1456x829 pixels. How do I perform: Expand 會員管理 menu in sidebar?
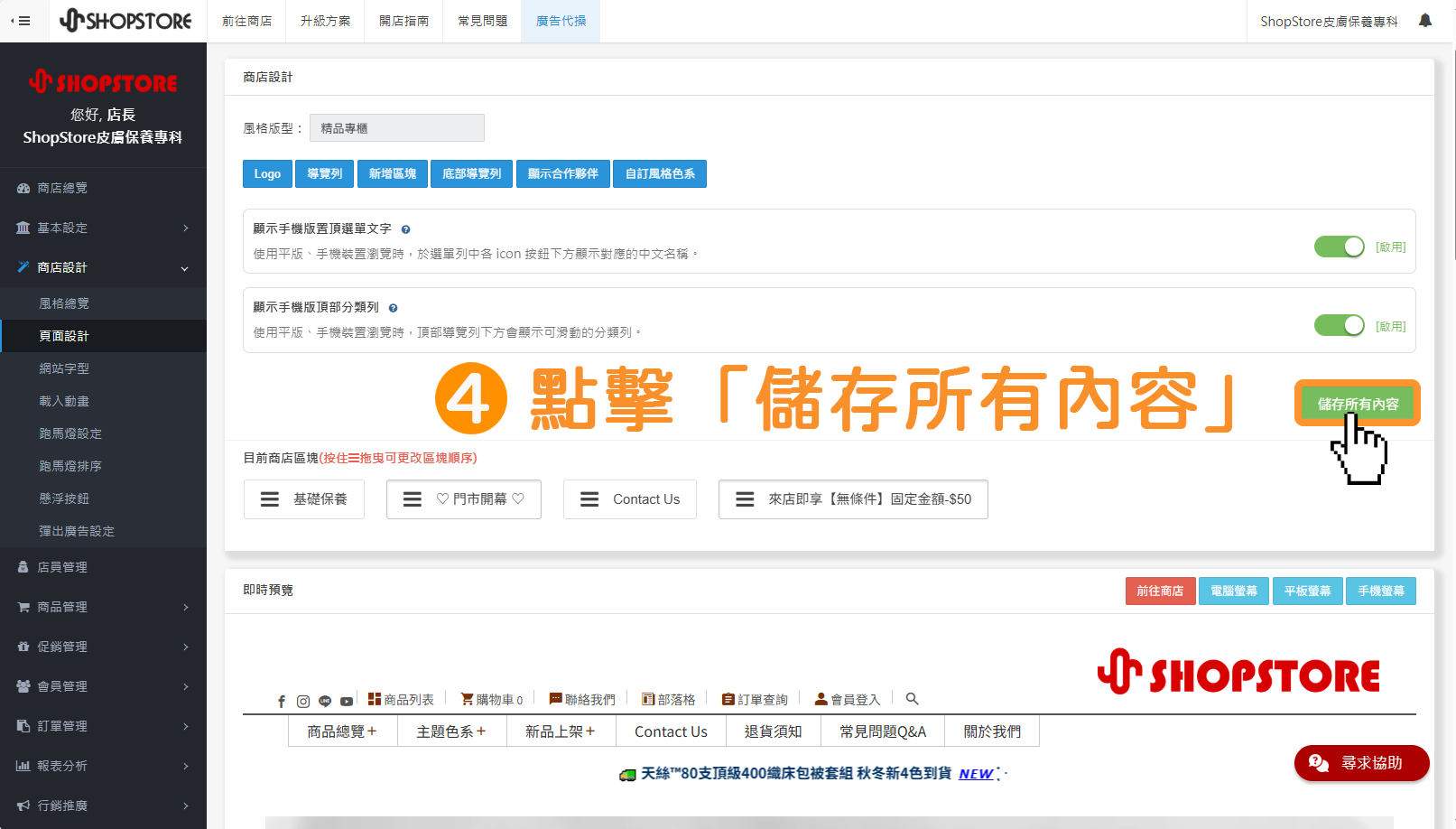pos(103,686)
